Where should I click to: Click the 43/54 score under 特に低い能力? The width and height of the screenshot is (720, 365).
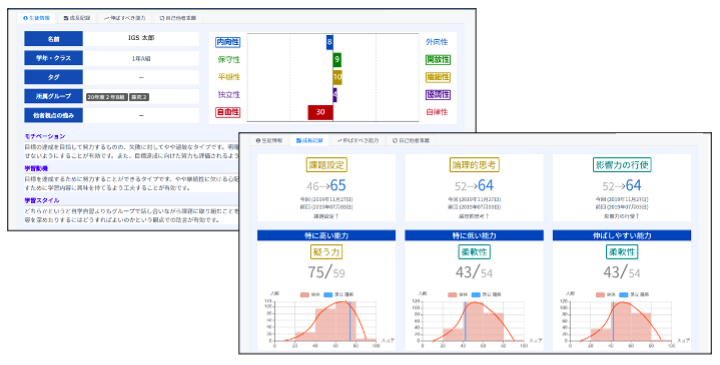click(474, 273)
